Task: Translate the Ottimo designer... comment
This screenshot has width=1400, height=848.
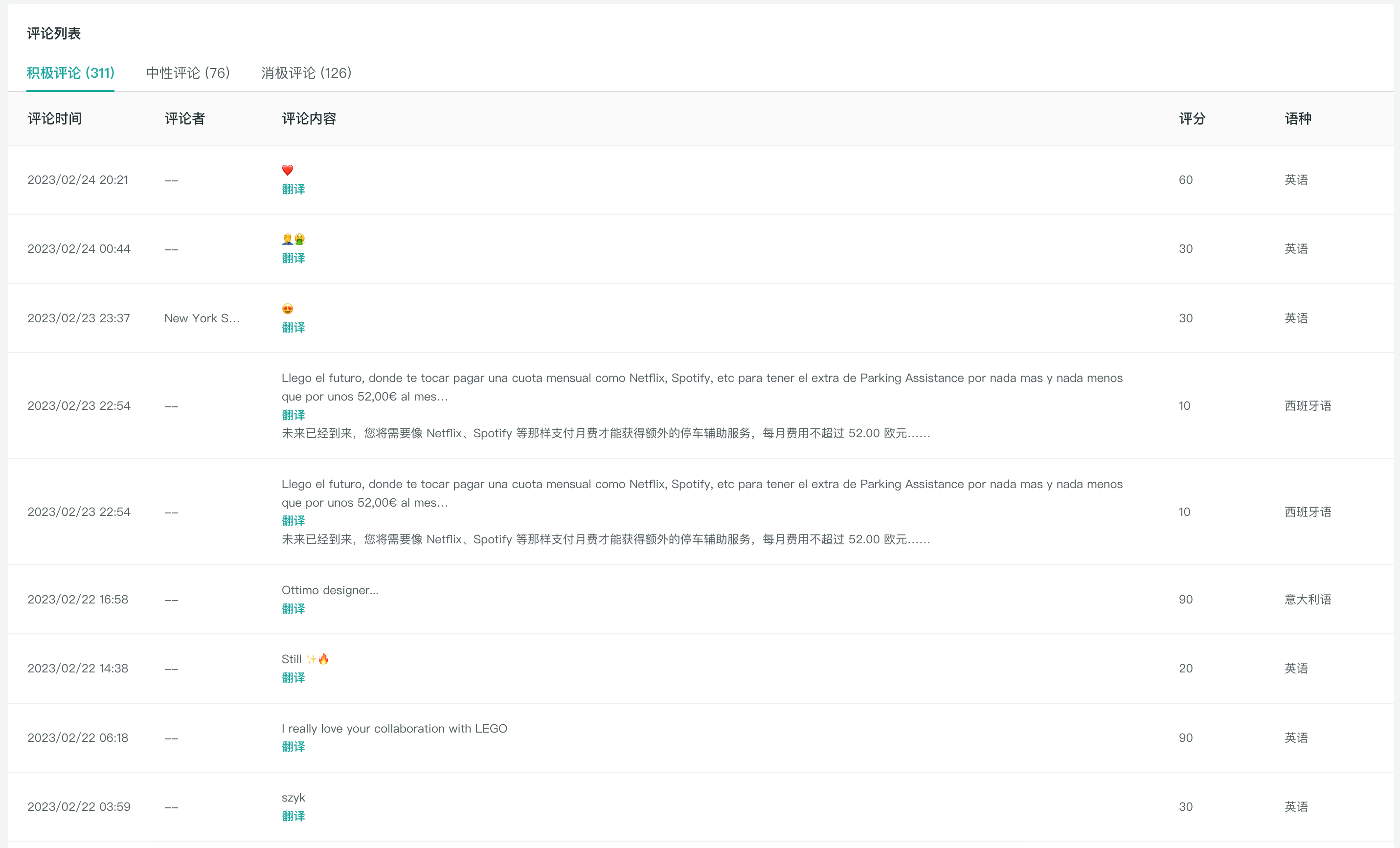Action: (x=293, y=609)
